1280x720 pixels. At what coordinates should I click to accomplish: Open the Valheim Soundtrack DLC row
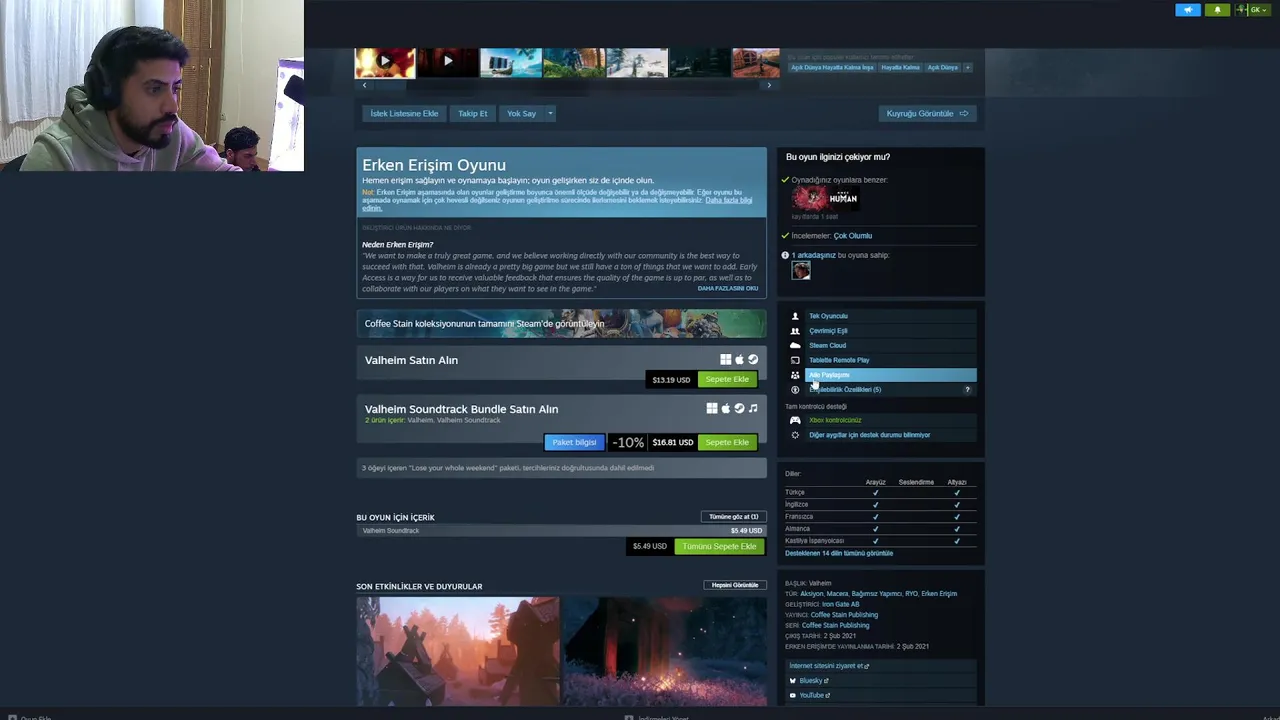[x=561, y=531]
